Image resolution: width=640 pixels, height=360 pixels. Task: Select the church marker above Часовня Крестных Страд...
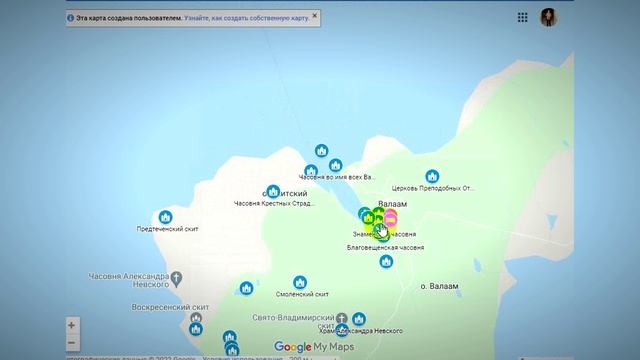273,191
